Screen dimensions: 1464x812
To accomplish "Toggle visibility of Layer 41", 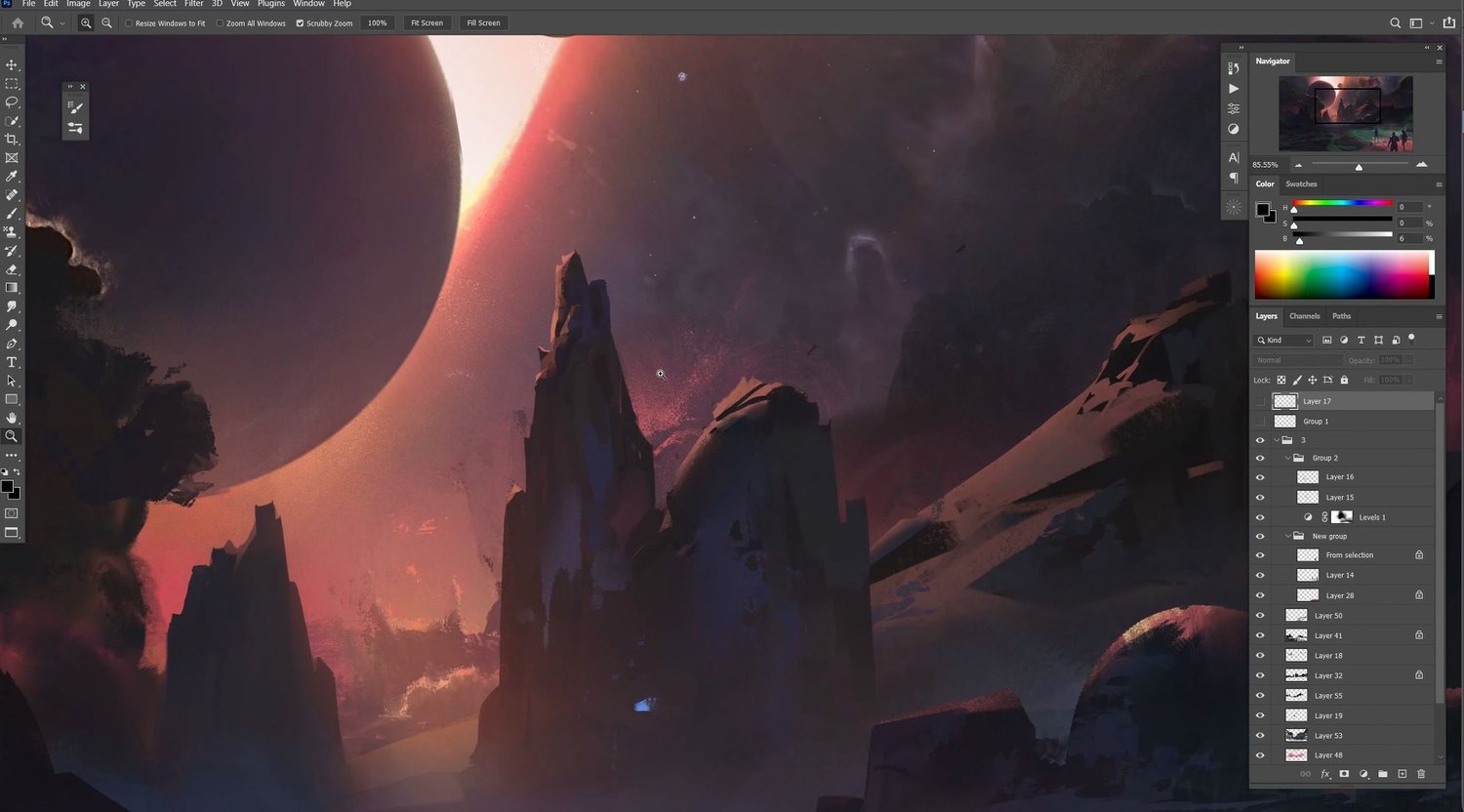I will pos(1260,635).
